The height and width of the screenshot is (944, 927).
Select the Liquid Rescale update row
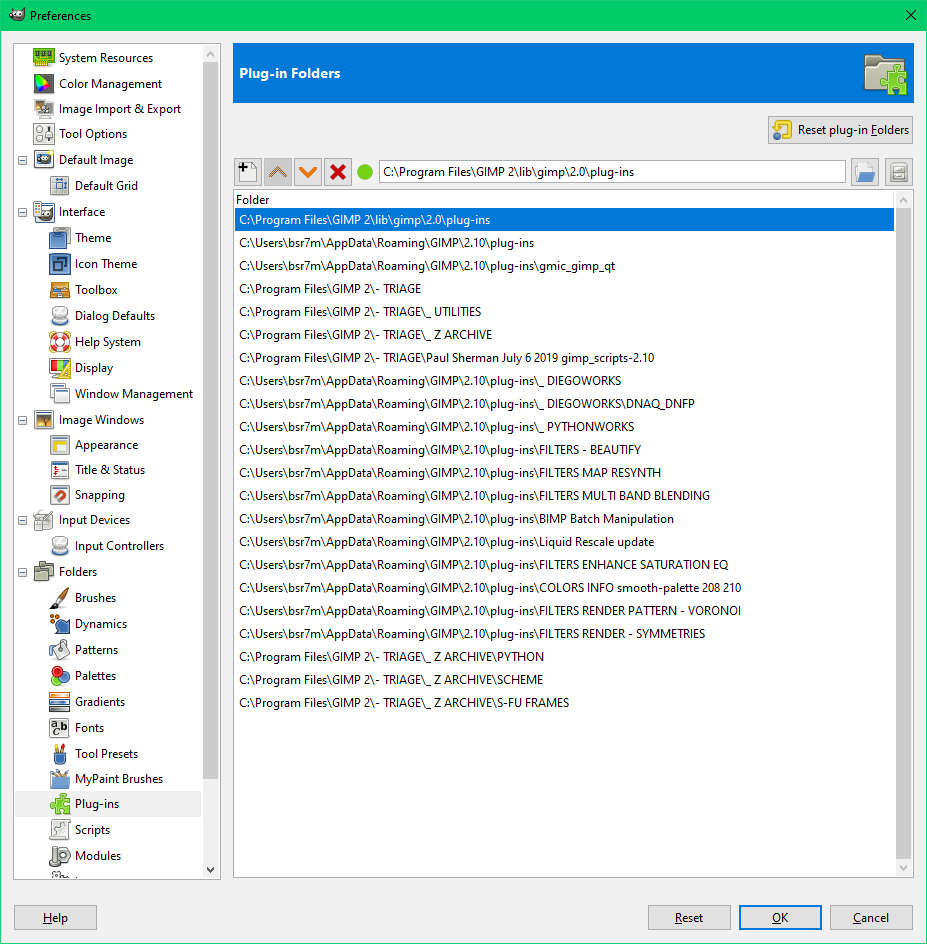point(564,541)
